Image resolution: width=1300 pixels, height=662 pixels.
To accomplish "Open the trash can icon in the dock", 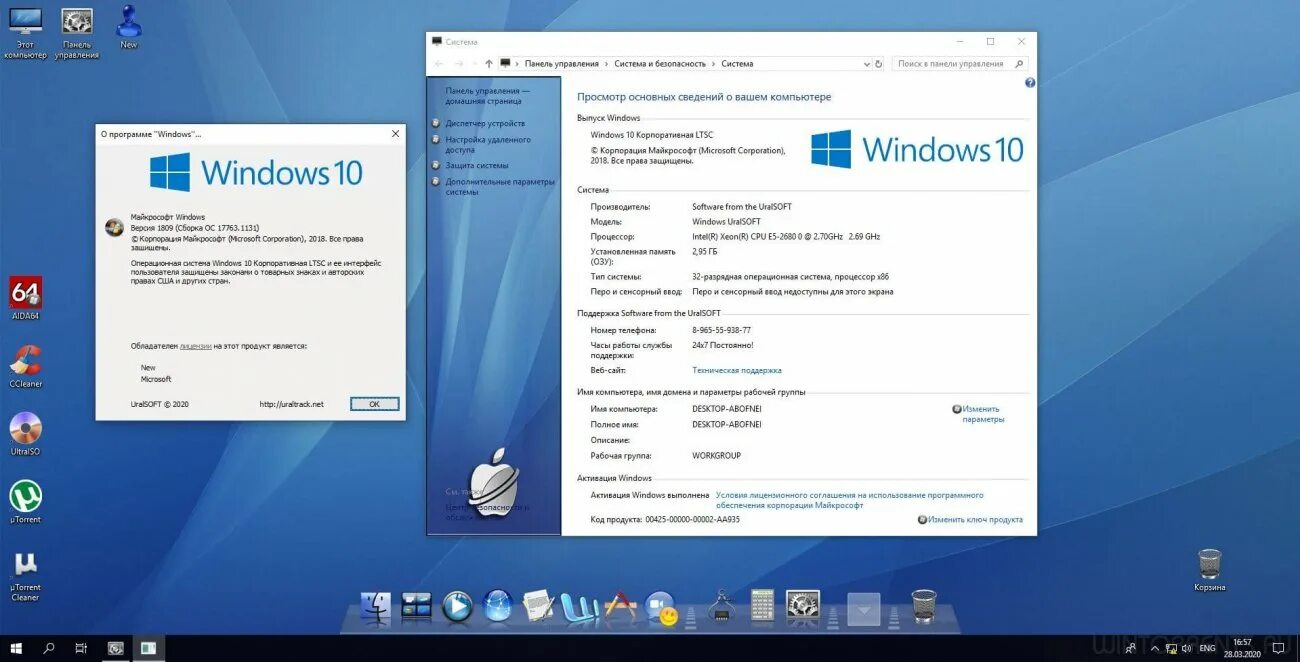I will tap(923, 606).
